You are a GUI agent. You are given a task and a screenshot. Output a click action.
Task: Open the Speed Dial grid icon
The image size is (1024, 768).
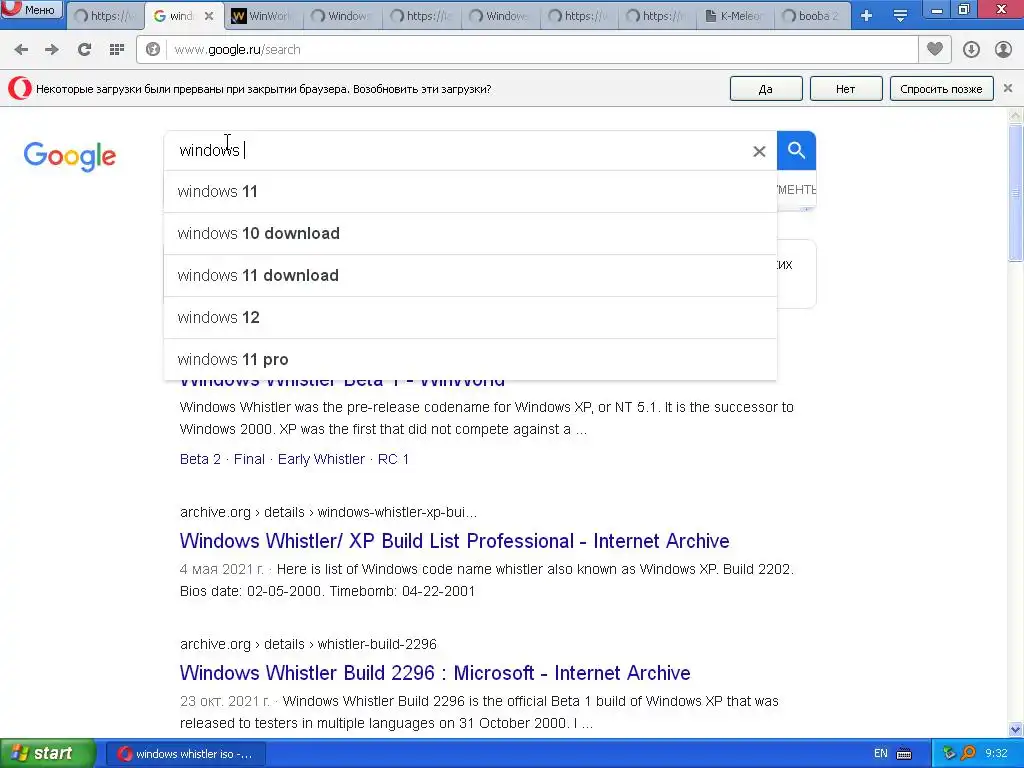pos(117,50)
